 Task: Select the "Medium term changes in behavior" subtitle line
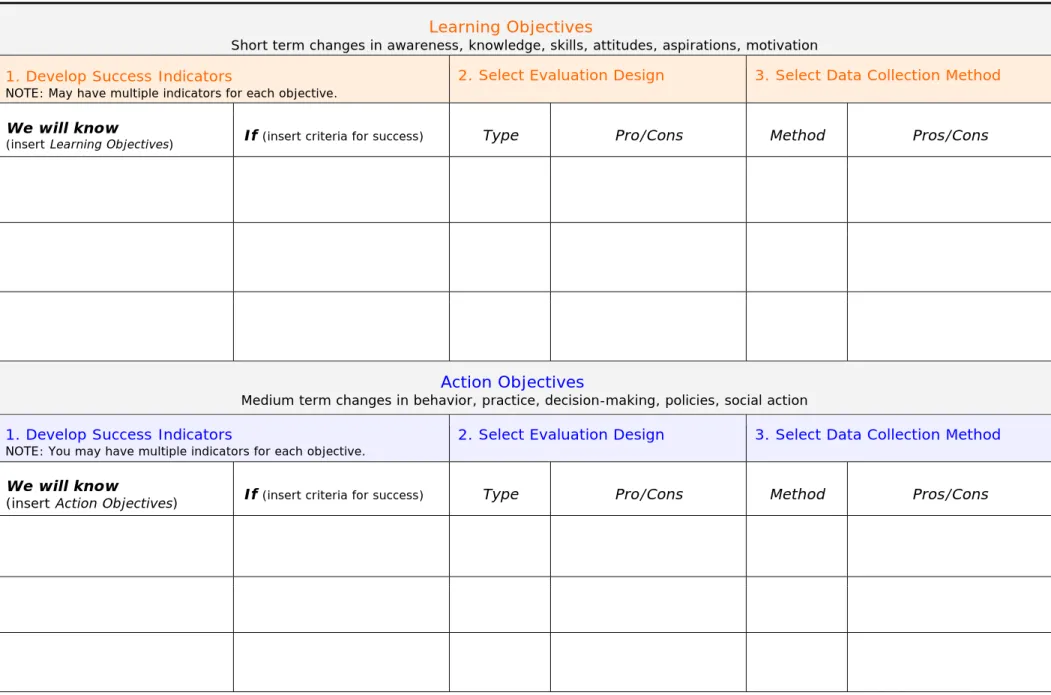tap(524, 401)
